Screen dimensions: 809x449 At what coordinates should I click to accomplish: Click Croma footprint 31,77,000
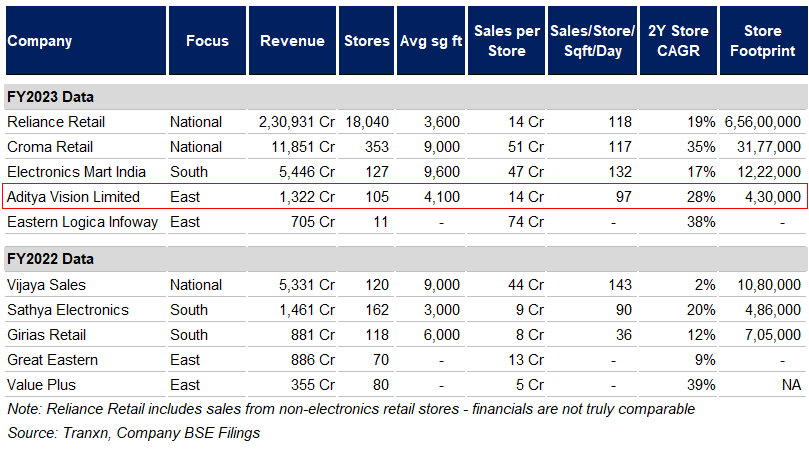point(769,147)
